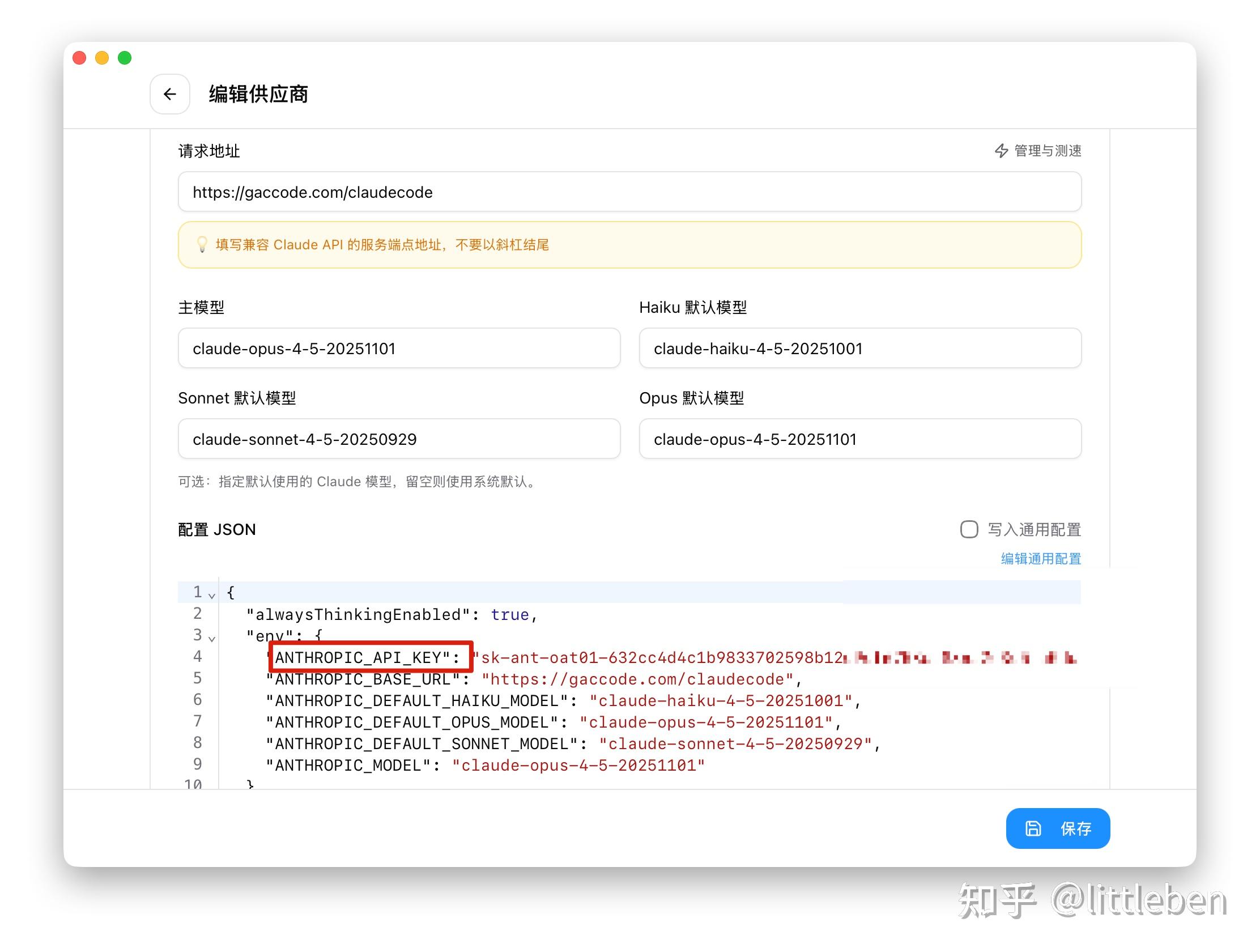Click the lightbulb hint icon
This screenshot has width=1260, height=952.
point(202,245)
